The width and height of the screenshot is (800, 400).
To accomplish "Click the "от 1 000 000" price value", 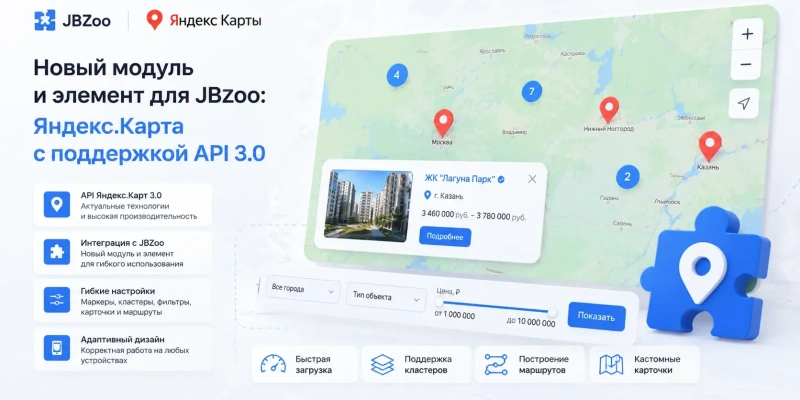I will 454,315.
